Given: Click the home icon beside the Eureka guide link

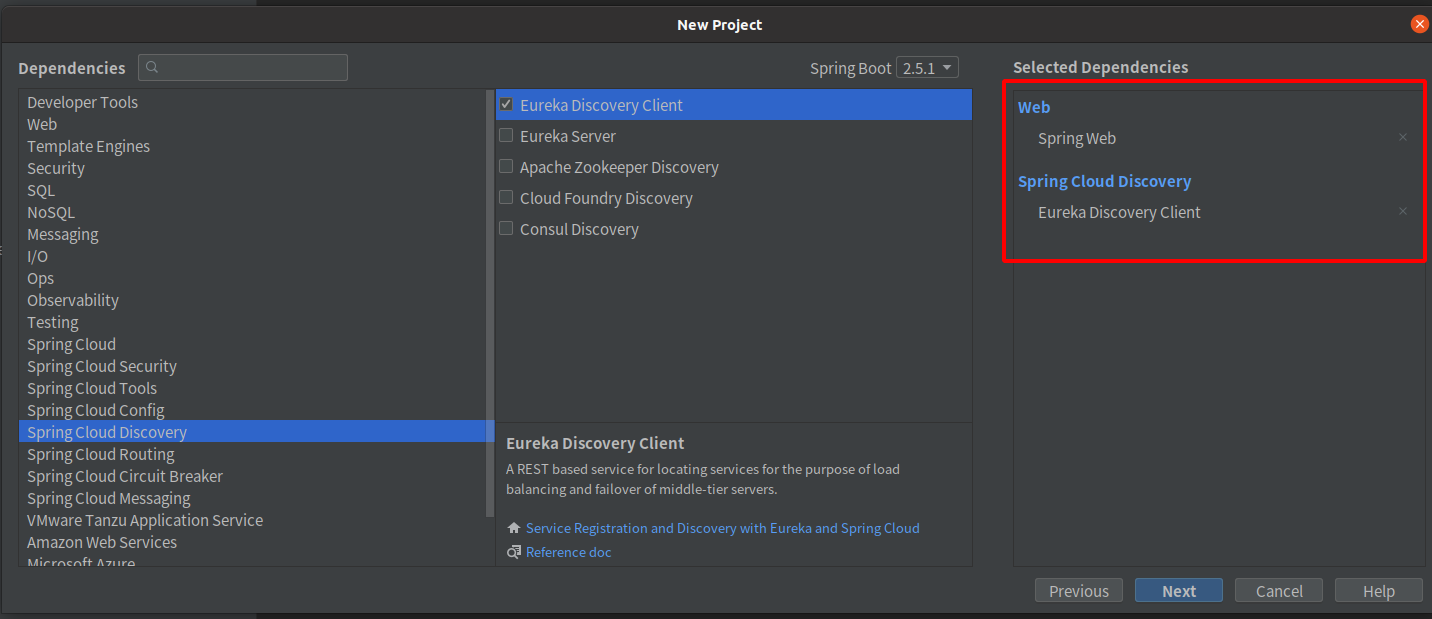Looking at the screenshot, I should point(514,528).
